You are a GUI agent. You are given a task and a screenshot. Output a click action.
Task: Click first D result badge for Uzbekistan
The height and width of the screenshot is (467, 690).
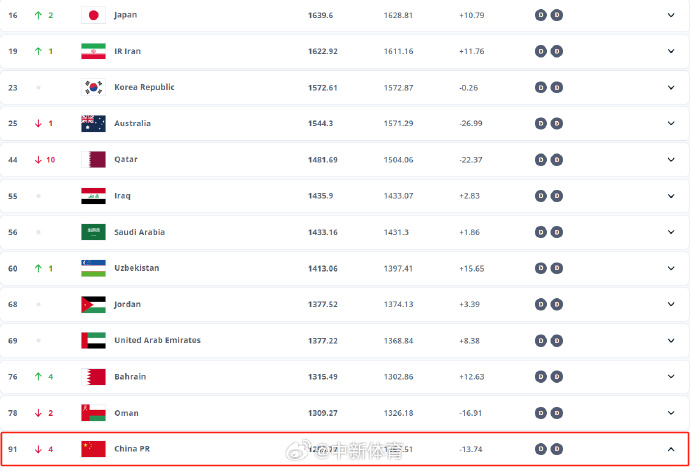(541, 268)
